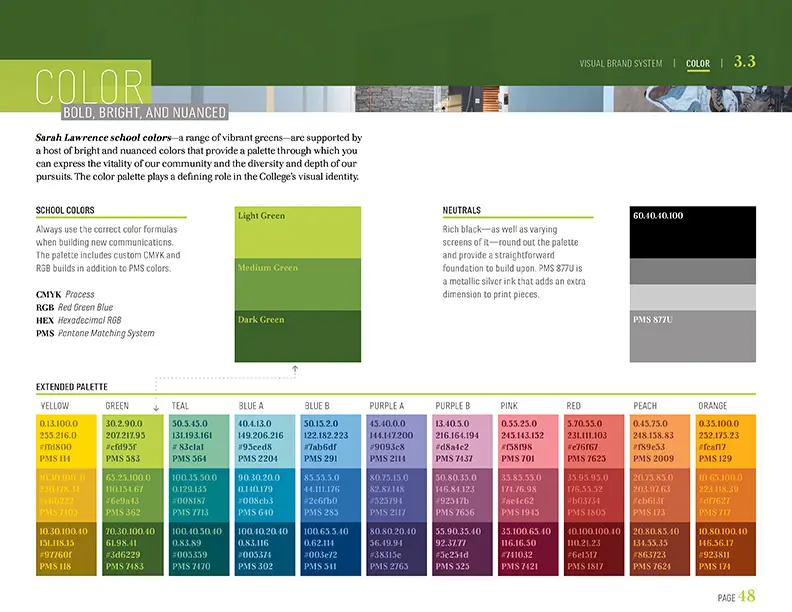792x612 pixels.
Task: Pick the orange PMS 717 swatch
Action: (x=726, y=495)
